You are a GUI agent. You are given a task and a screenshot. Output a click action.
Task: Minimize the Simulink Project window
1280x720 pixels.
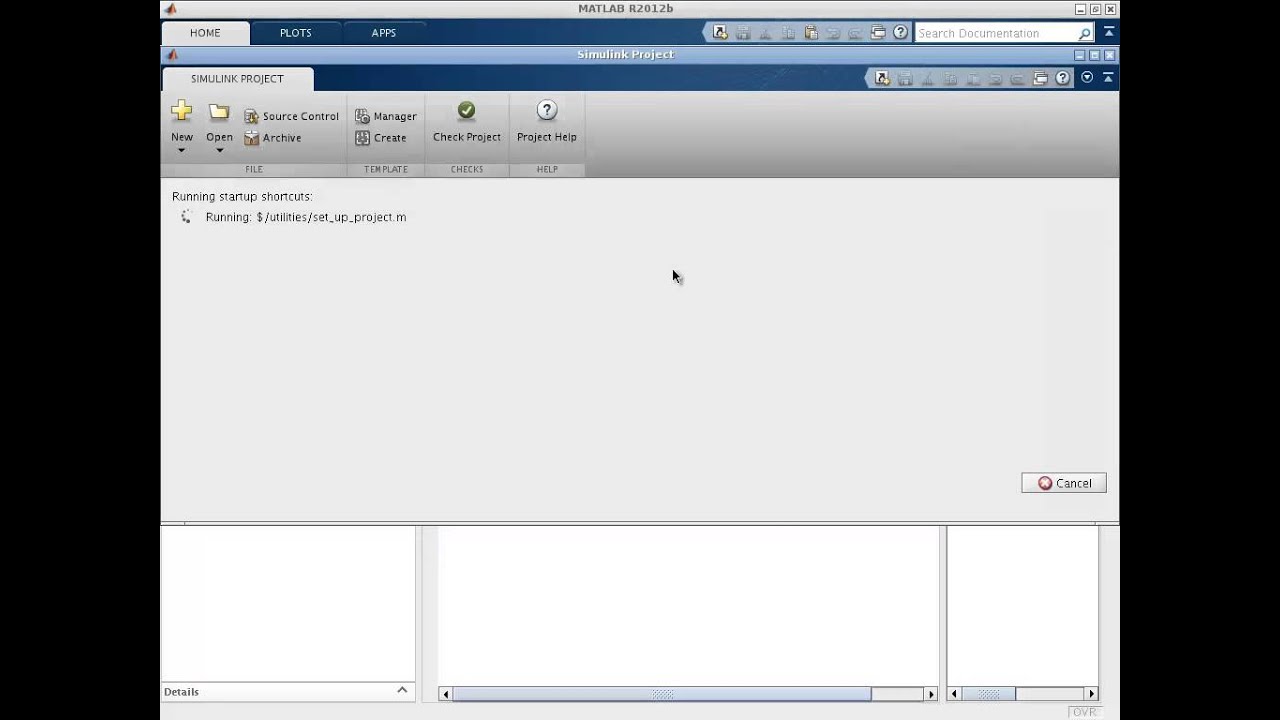tap(1079, 55)
